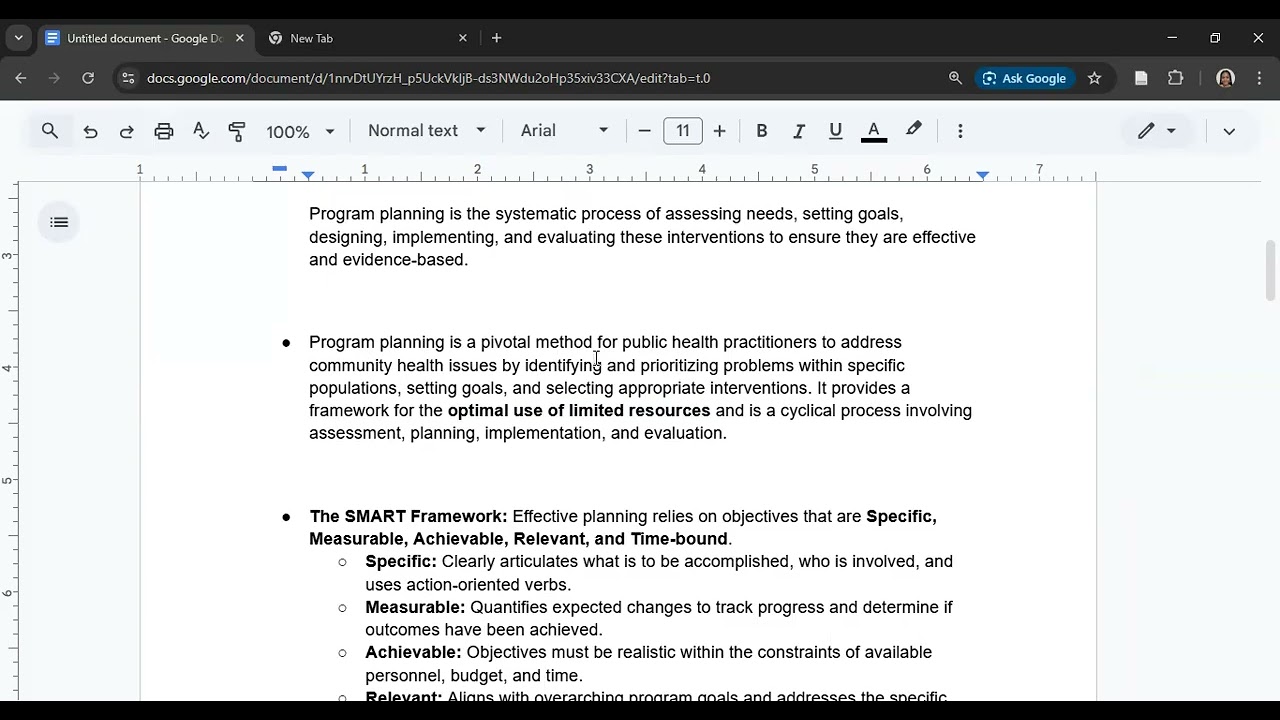Click the right indent ruler marker

(983, 176)
